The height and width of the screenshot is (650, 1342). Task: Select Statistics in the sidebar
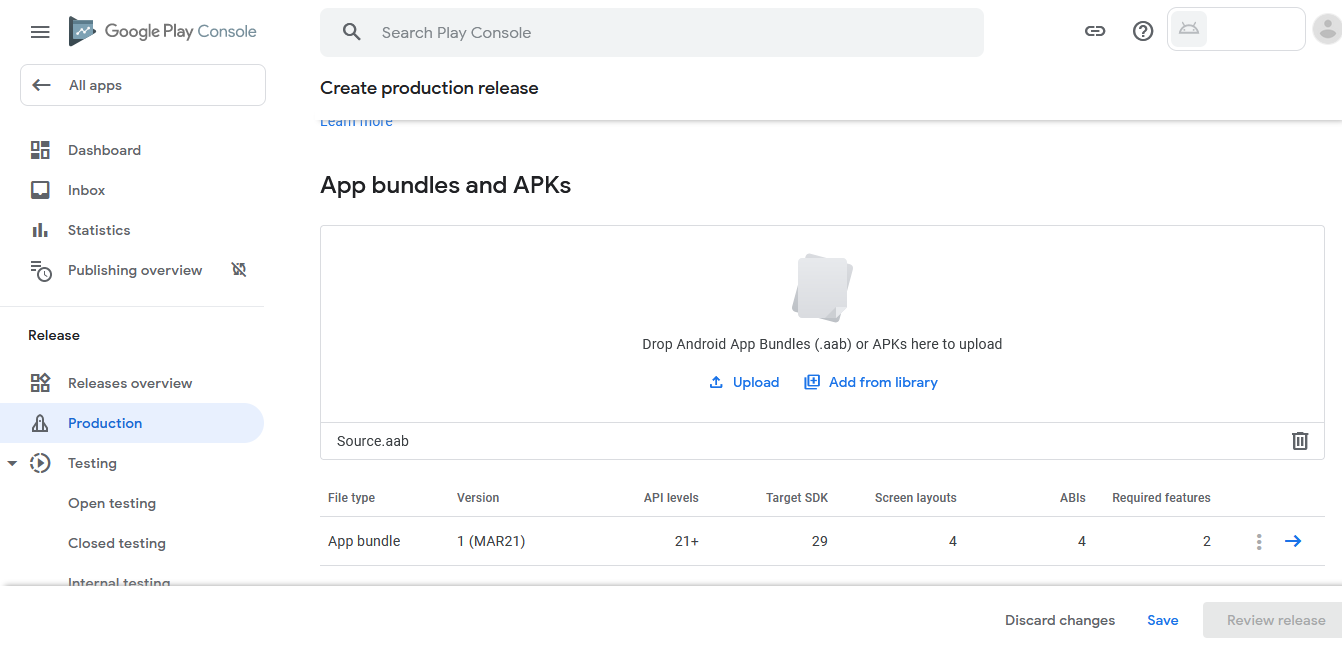coord(99,230)
